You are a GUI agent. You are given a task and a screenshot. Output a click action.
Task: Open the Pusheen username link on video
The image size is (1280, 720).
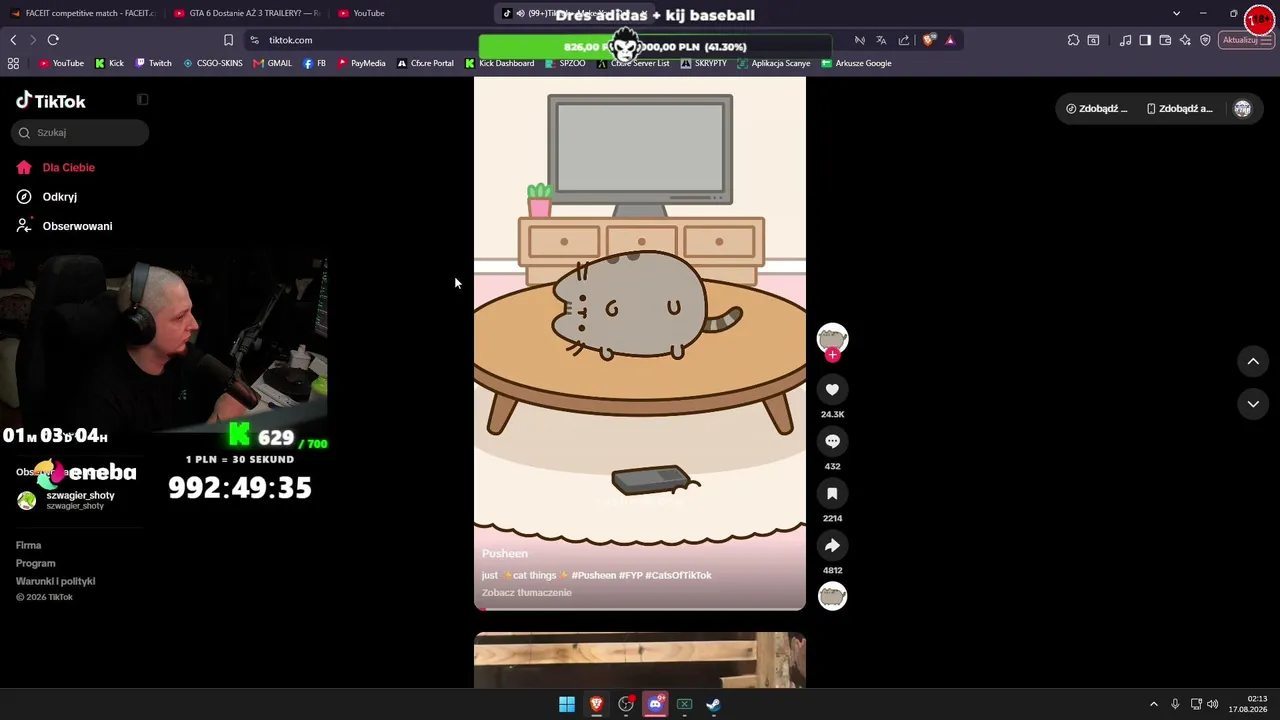click(505, 553)
